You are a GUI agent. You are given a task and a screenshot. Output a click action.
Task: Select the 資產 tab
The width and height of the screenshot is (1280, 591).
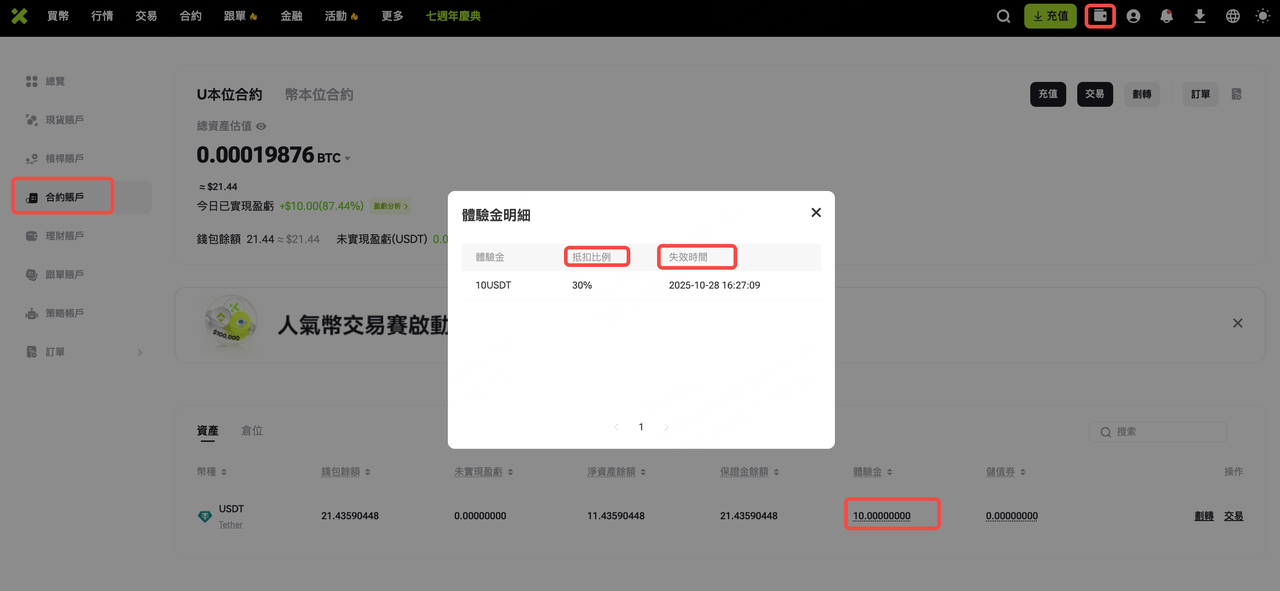207,430
